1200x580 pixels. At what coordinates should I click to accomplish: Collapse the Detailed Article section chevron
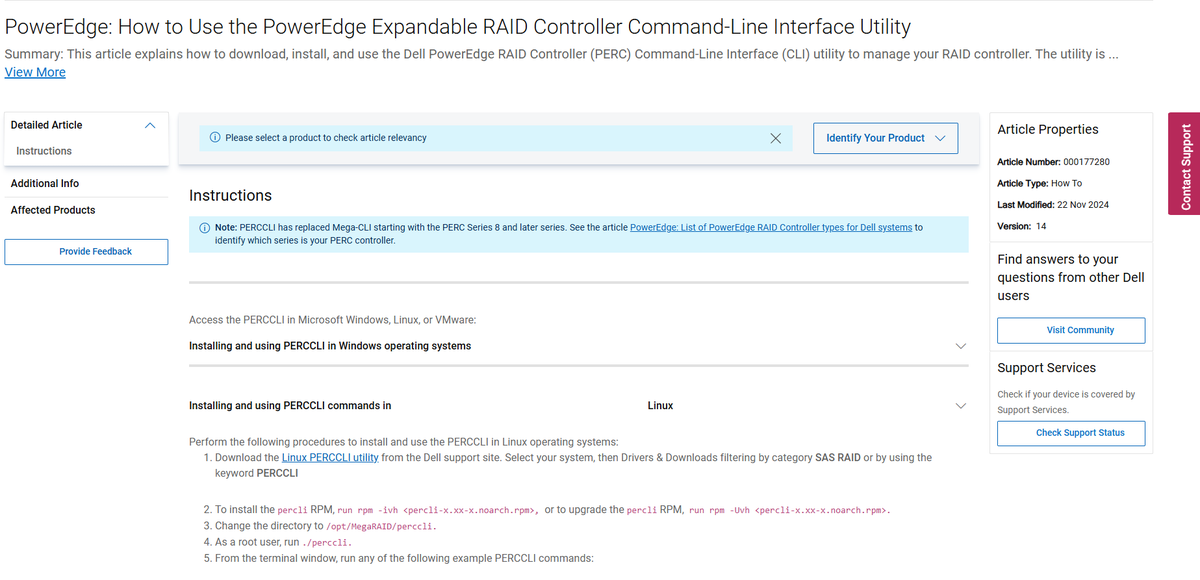(x=150, y=125)
